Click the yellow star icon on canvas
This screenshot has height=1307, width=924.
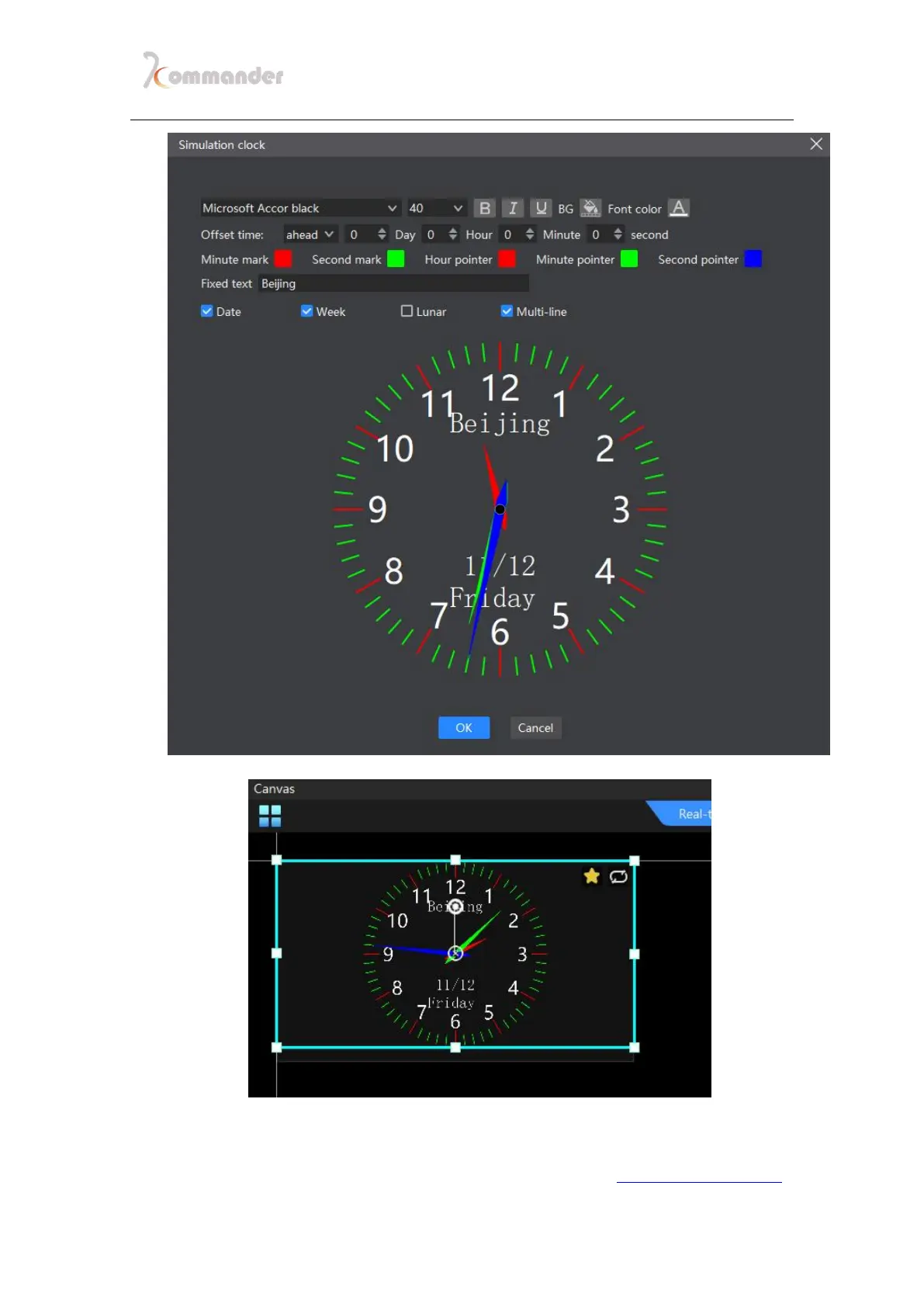click(592, 876)
